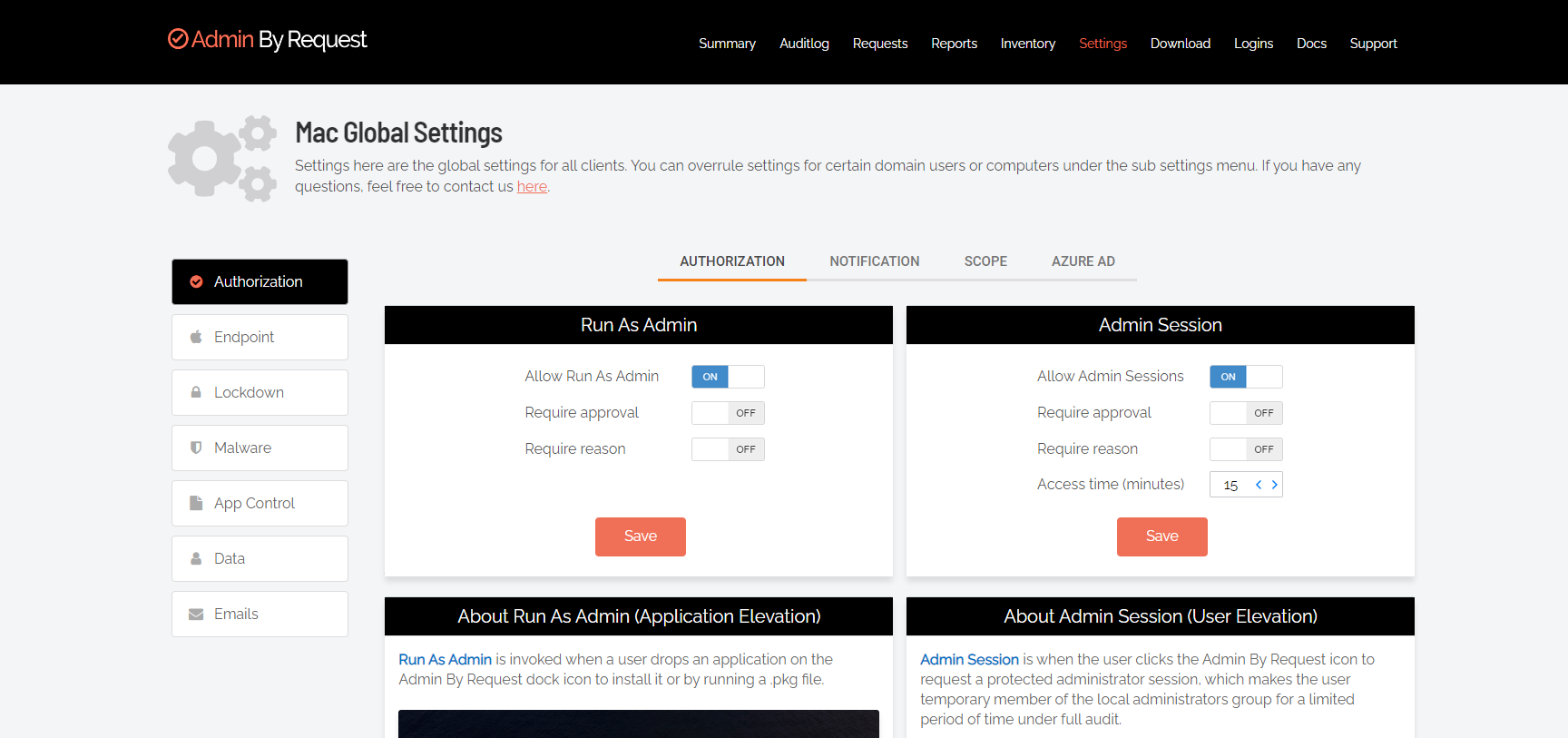Select Data in the sidebar
This screenshot has height=738, width=1568.
[260, 559]
